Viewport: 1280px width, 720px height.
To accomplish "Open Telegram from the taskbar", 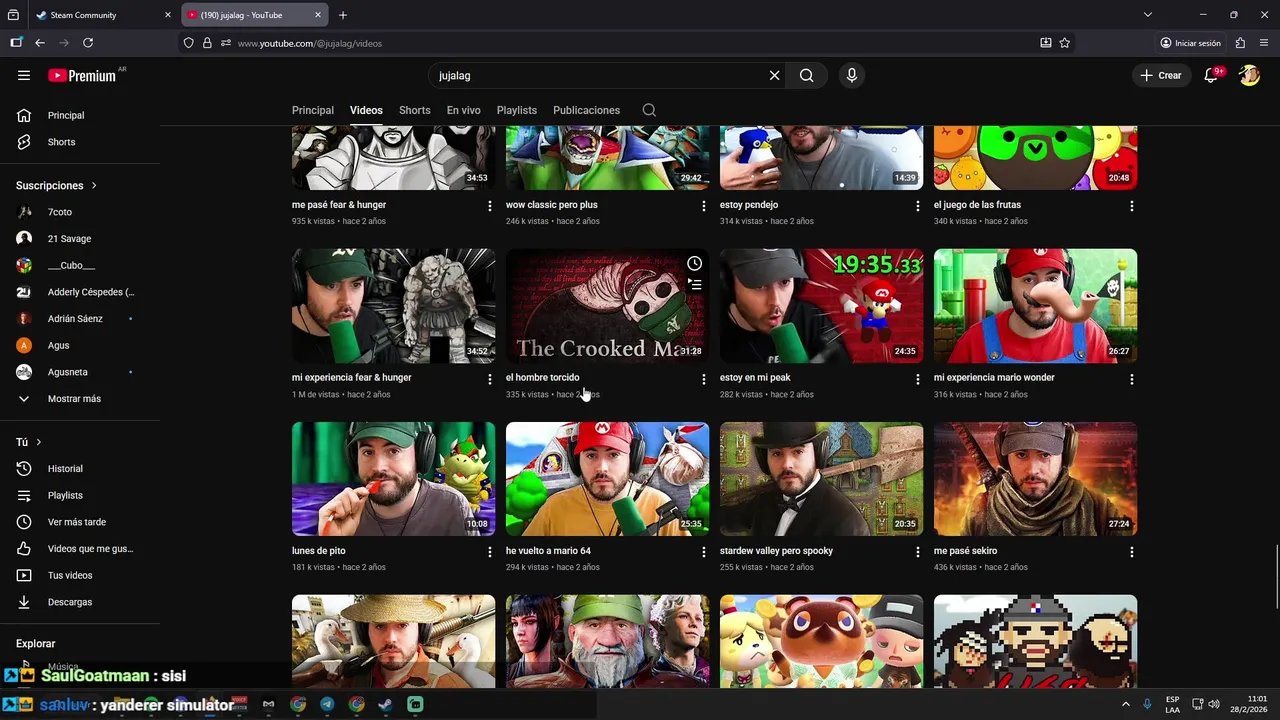I will 327,704.
